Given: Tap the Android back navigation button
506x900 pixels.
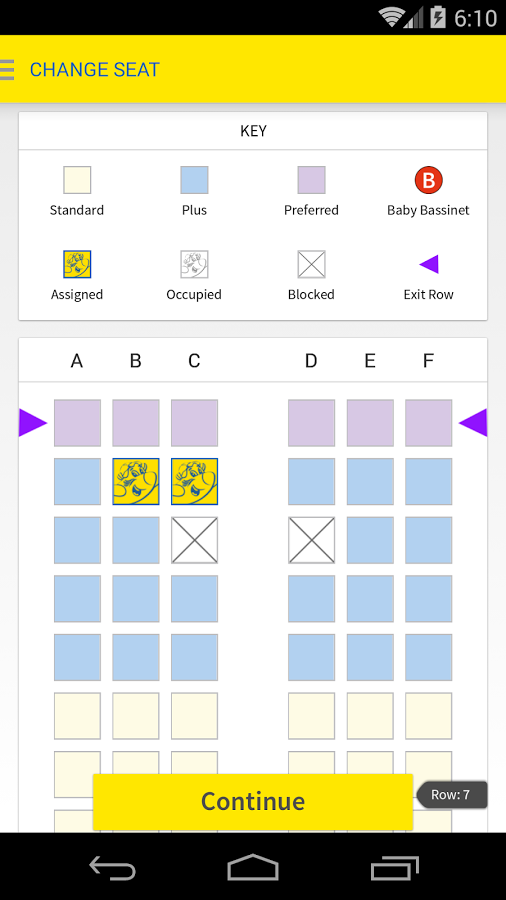Looking at the screenshot, I should click(x=112, y=867).
